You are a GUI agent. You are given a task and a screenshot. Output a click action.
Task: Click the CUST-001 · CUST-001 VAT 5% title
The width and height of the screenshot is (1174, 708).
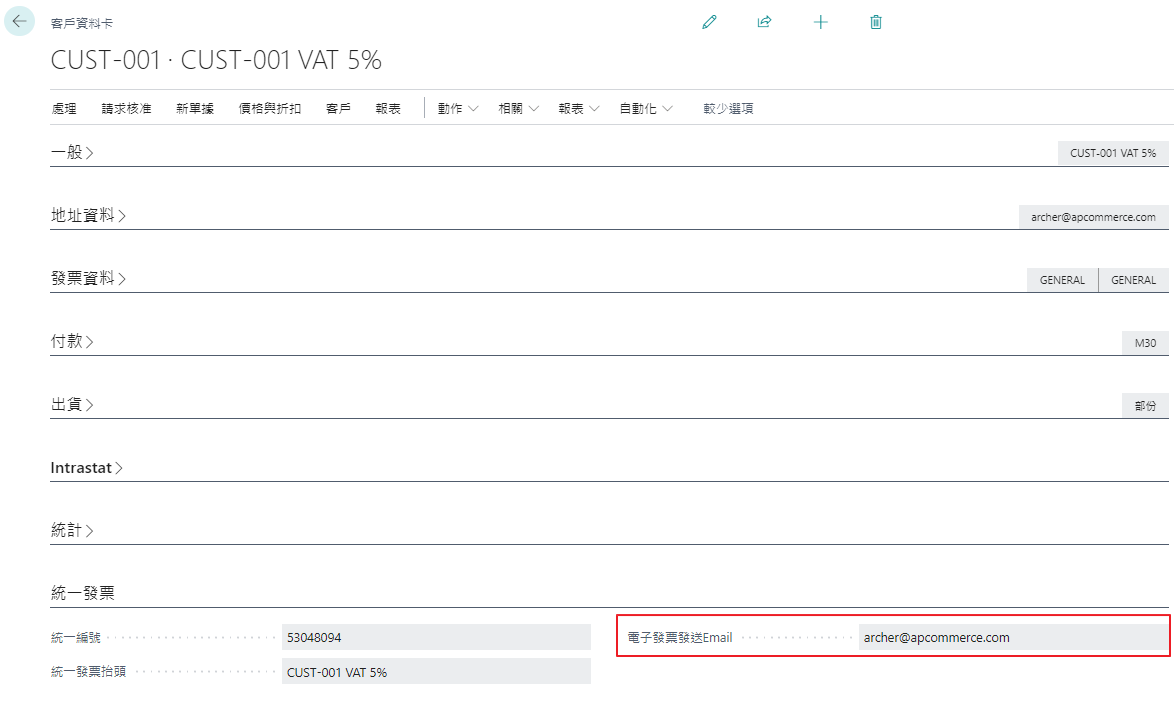216,60
